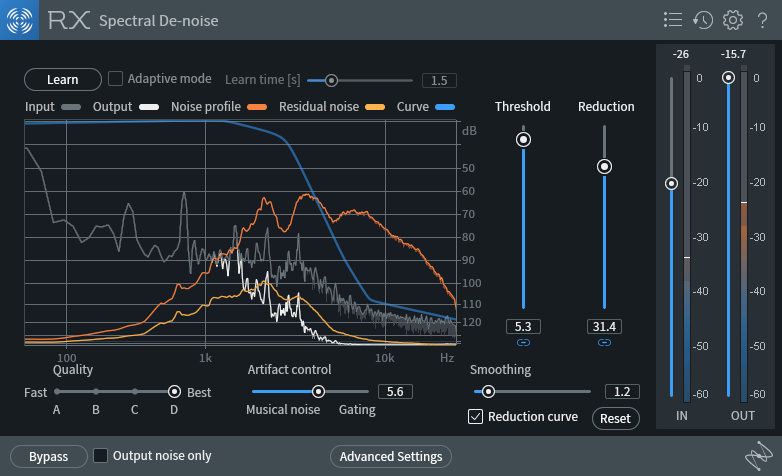
Task: Click the Best quality label
Action: [199, 393]
